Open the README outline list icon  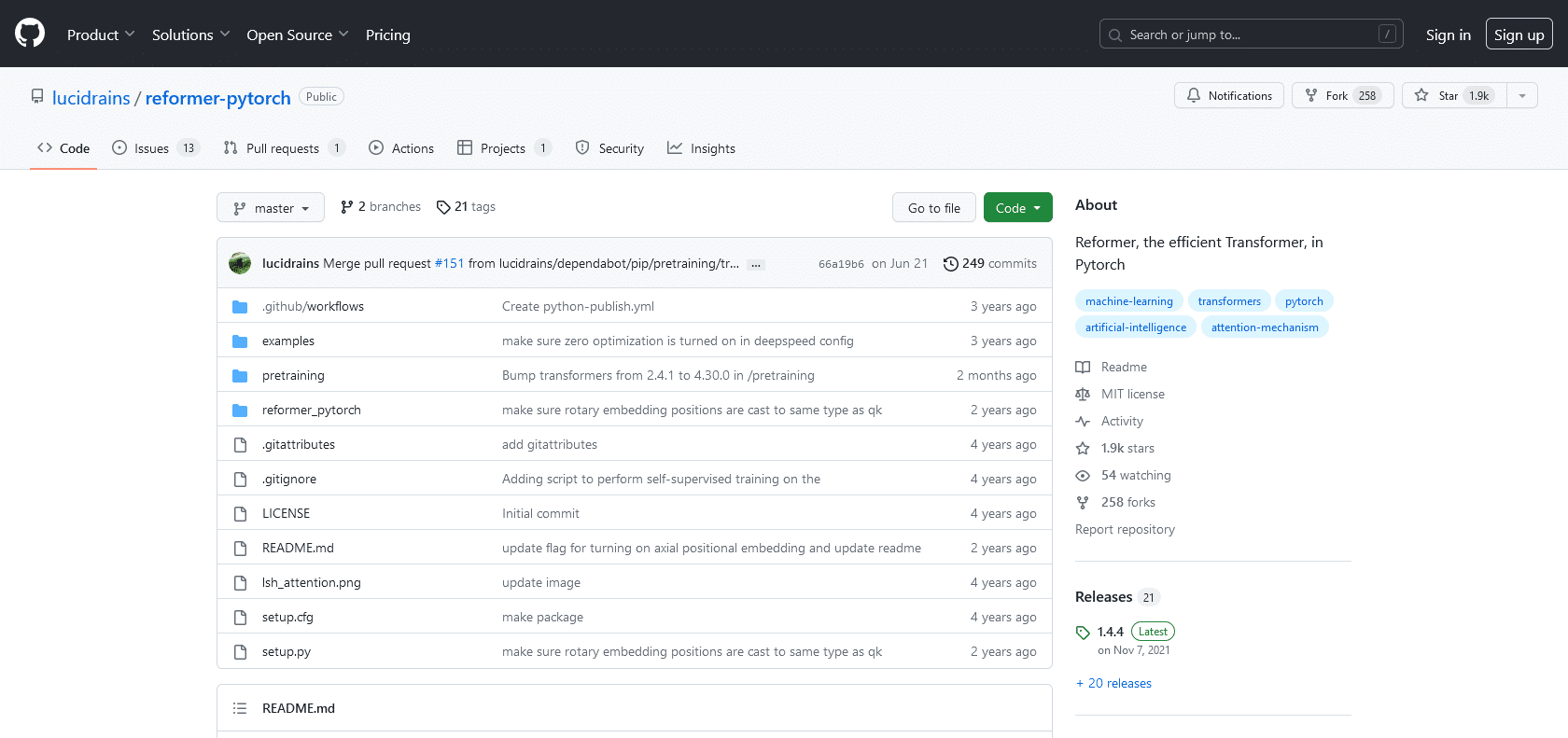[240, 708]
